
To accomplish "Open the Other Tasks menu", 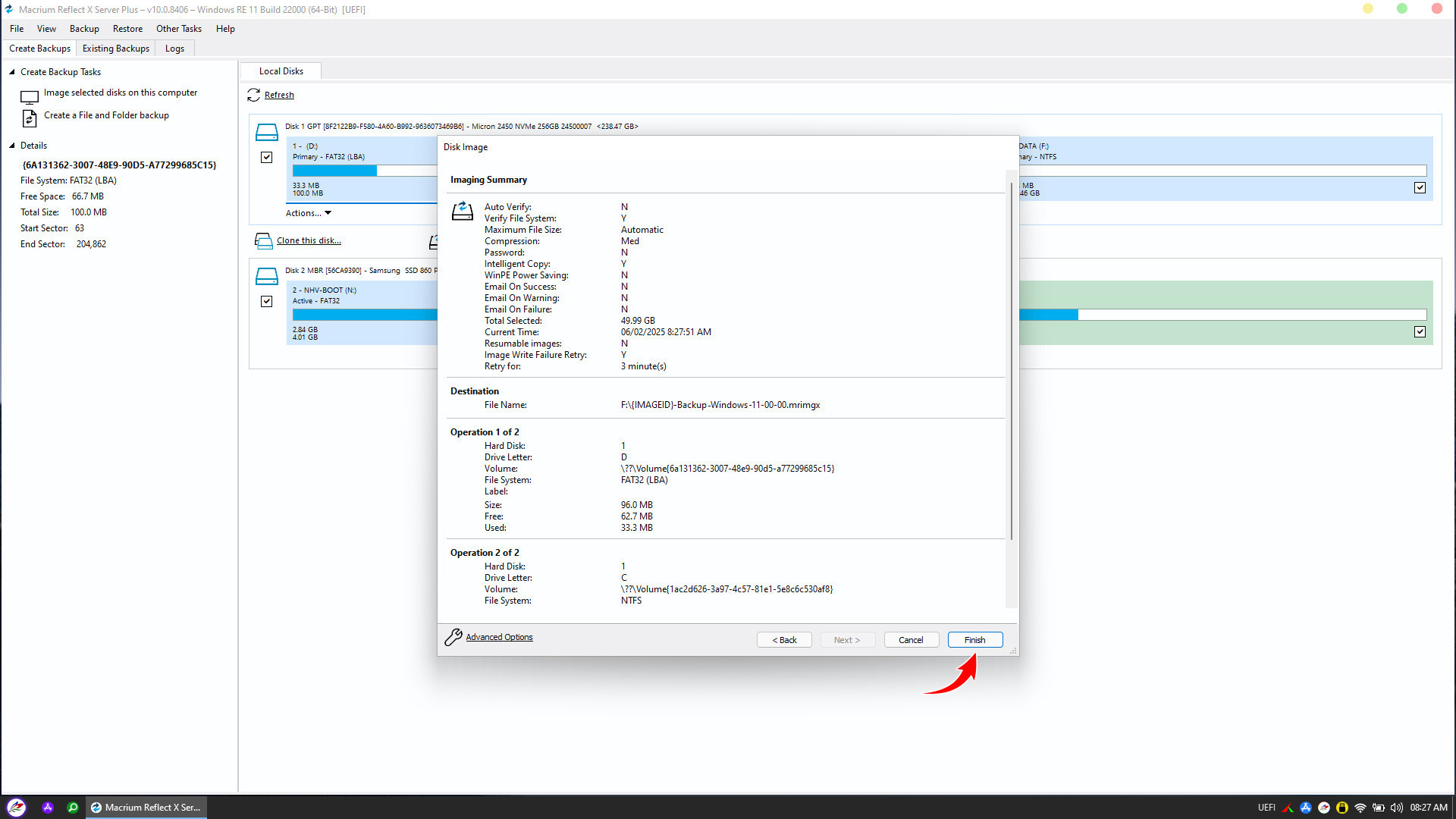I will [x=179, y=29].
